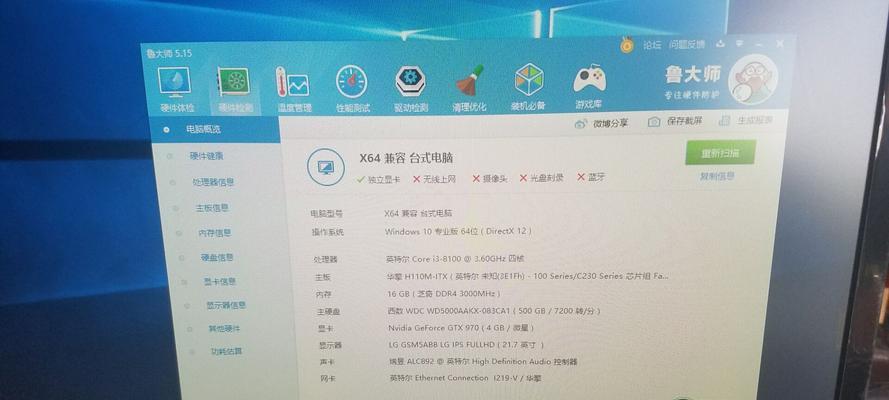This screenshot has height=400, width=889.
Task: Select 功耗估算 in the sidebar
Action: pos(226,351)
